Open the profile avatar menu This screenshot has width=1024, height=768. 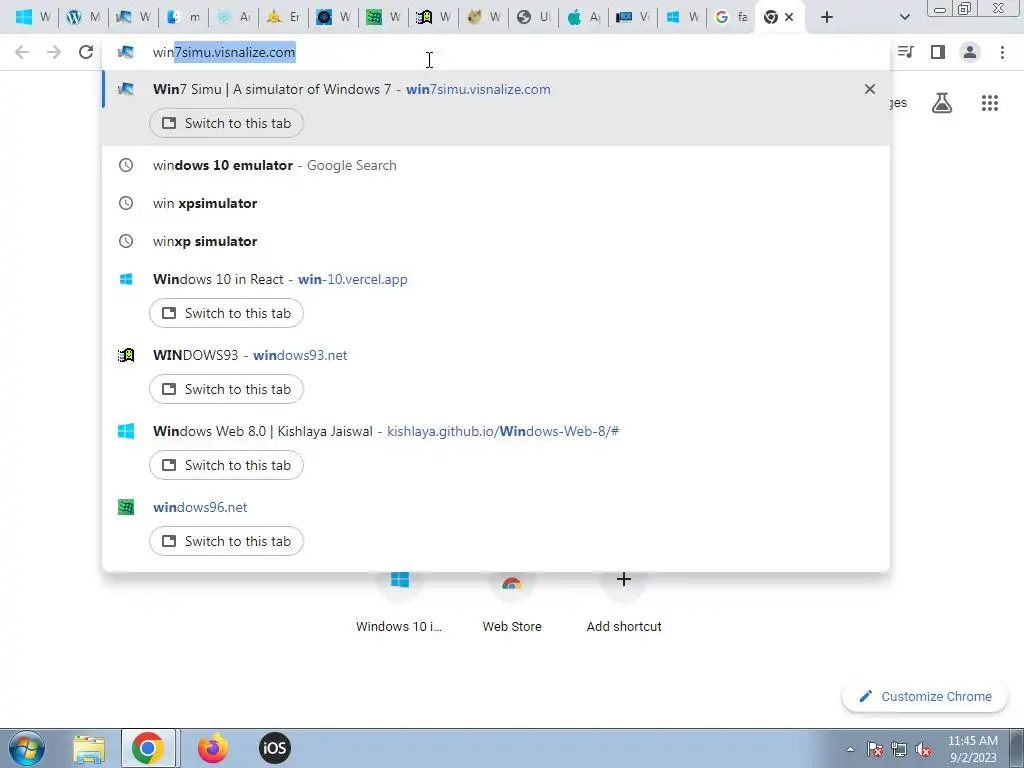970,52
